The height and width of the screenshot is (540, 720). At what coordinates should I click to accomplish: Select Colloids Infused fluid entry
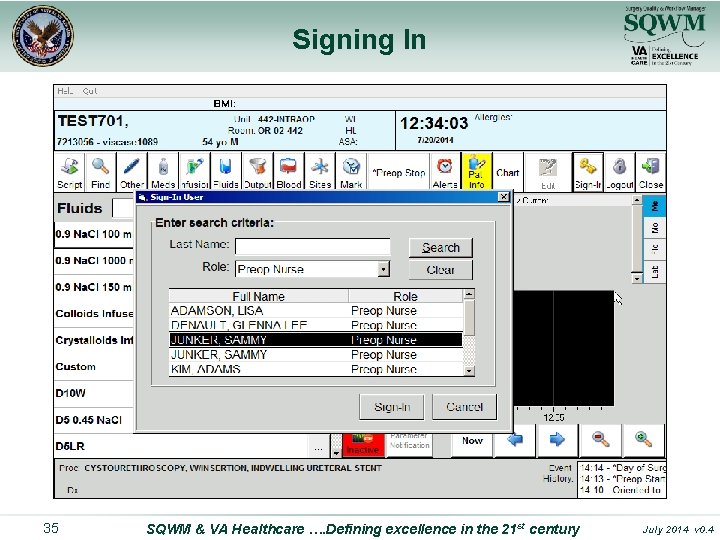pos(94,314)
